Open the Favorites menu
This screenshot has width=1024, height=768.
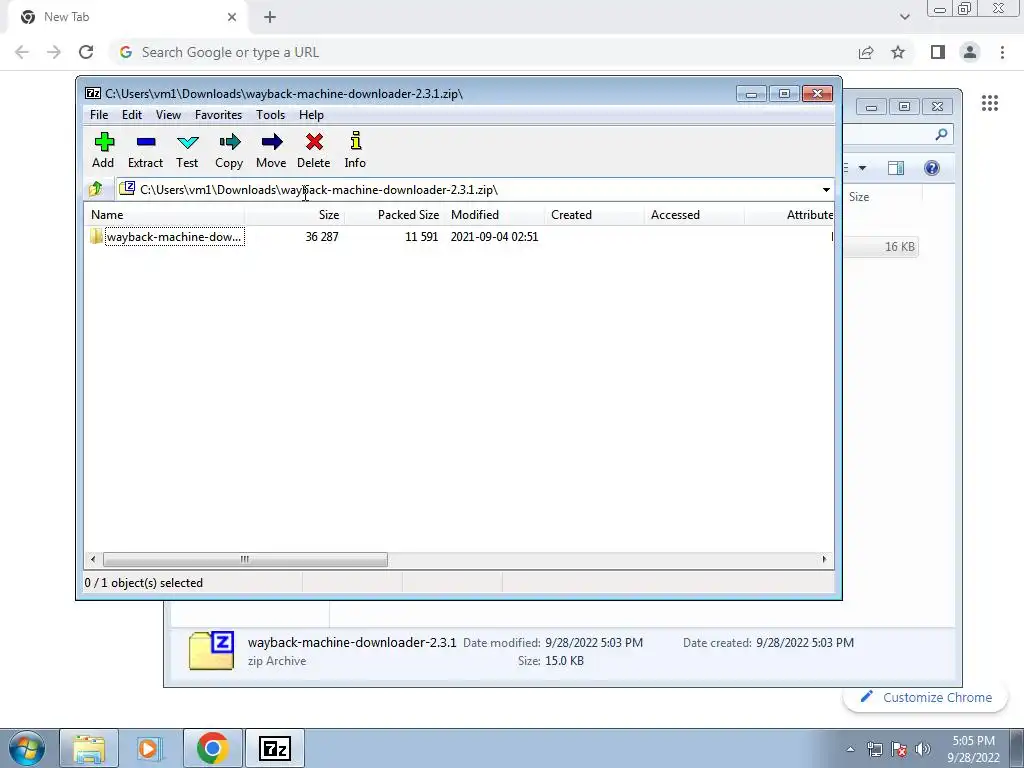[x=218, y=115]
